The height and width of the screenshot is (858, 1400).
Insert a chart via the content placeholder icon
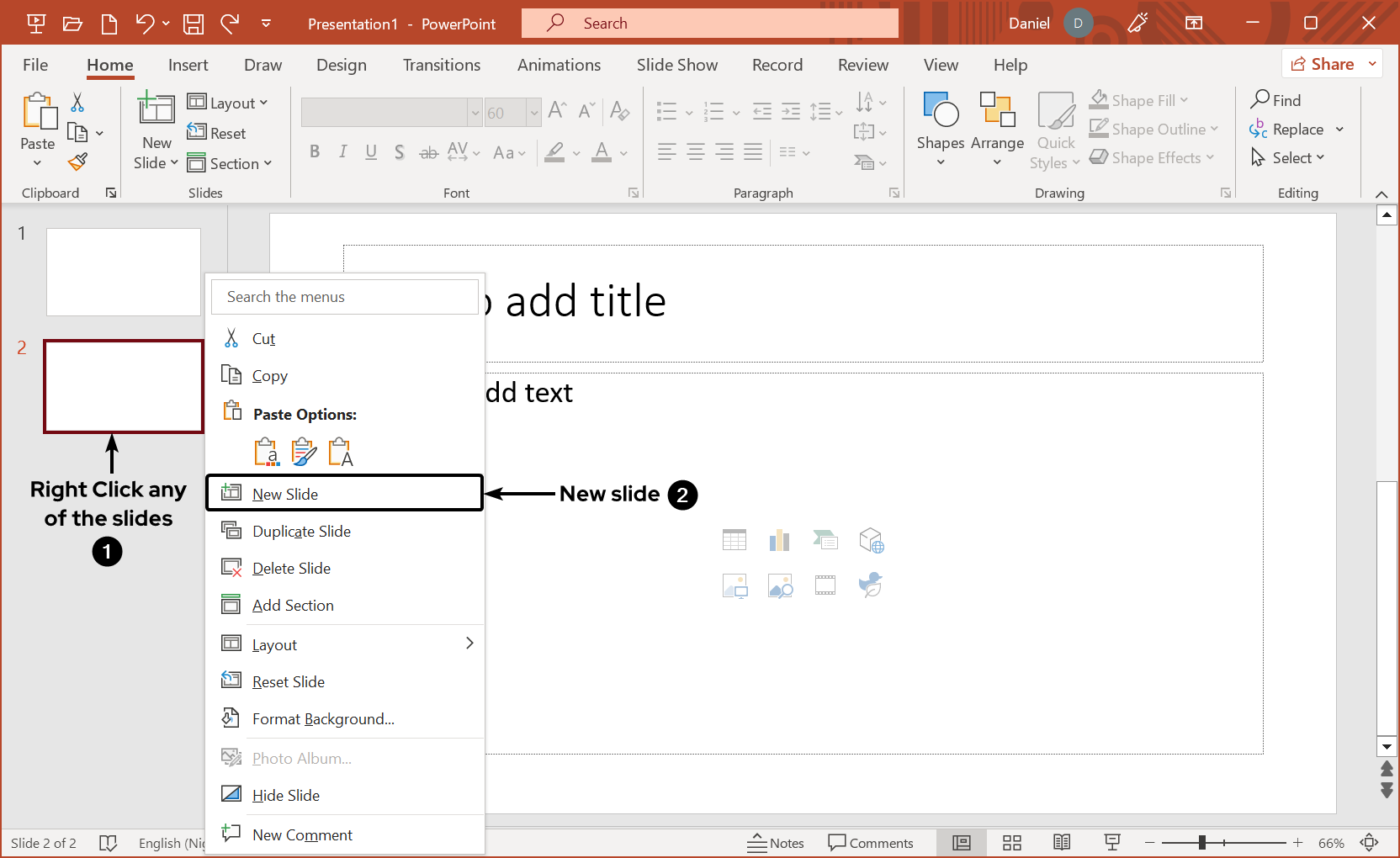[780, 539]
